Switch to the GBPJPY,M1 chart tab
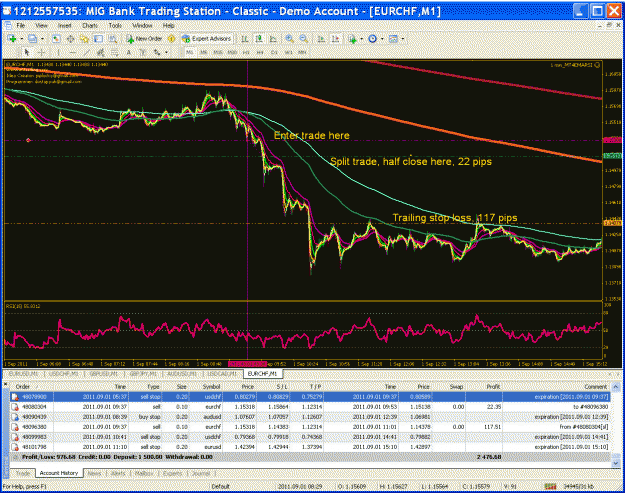625x493 pixels. point(144,374)
